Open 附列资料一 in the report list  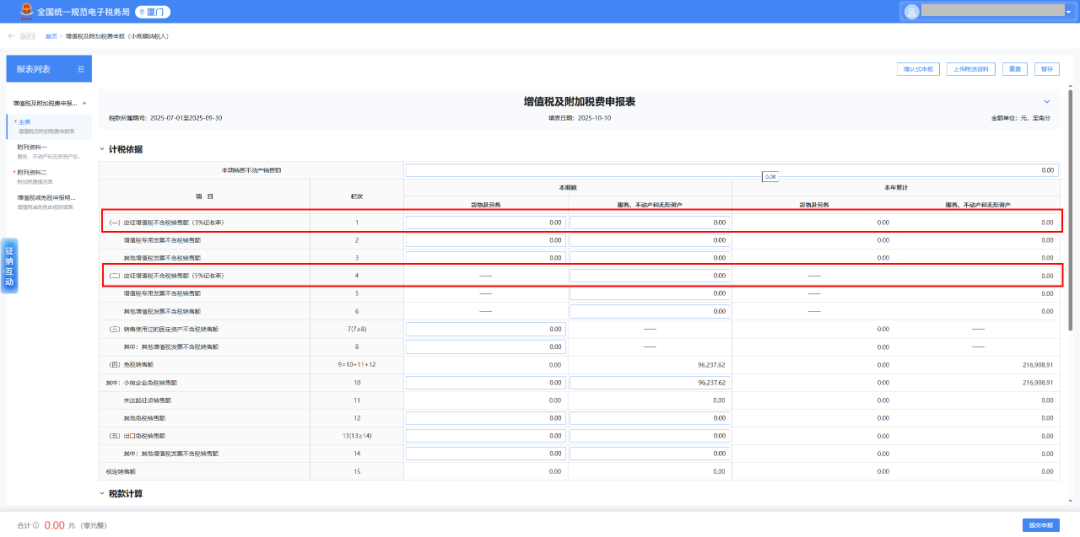(32, 147)
